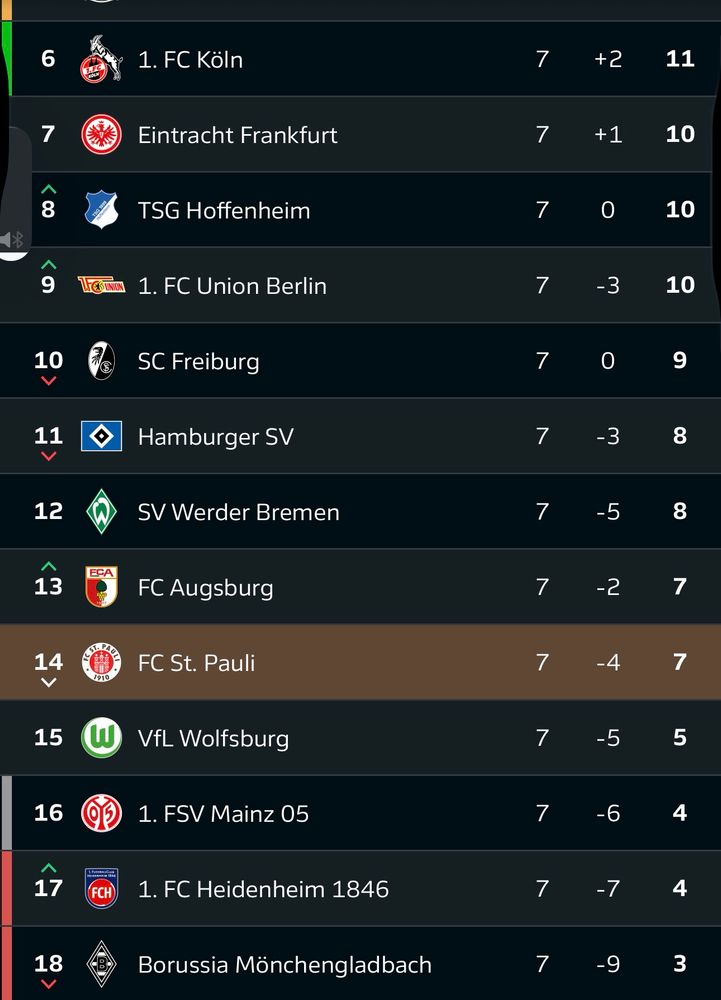Select the VfL Wolfsburg green W logo
Image resolution: width=721 pixels, height=1000 pixels.
[101, 738]
